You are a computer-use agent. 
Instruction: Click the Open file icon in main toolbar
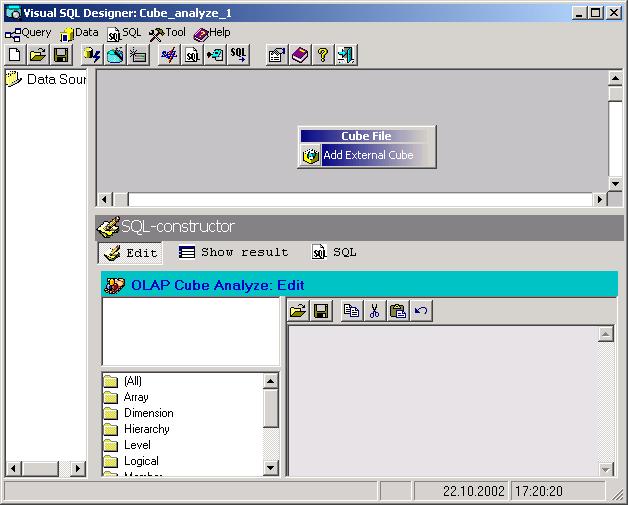37,55
